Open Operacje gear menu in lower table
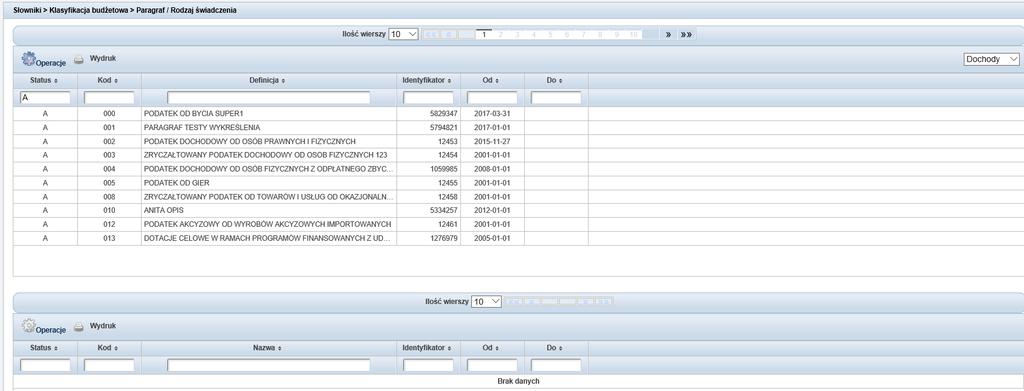Image resolution: width=1024 pixels, height=391 pixels. pos(44,326)
